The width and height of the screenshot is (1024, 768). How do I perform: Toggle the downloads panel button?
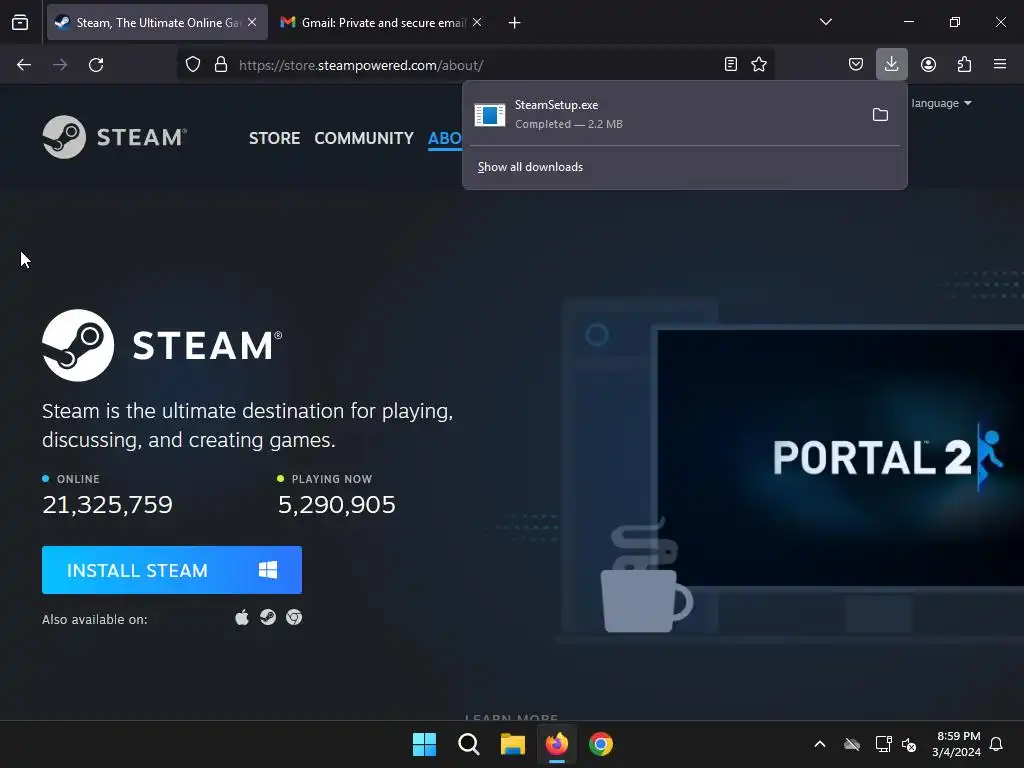pyautogui.click(x=891, y=64)
